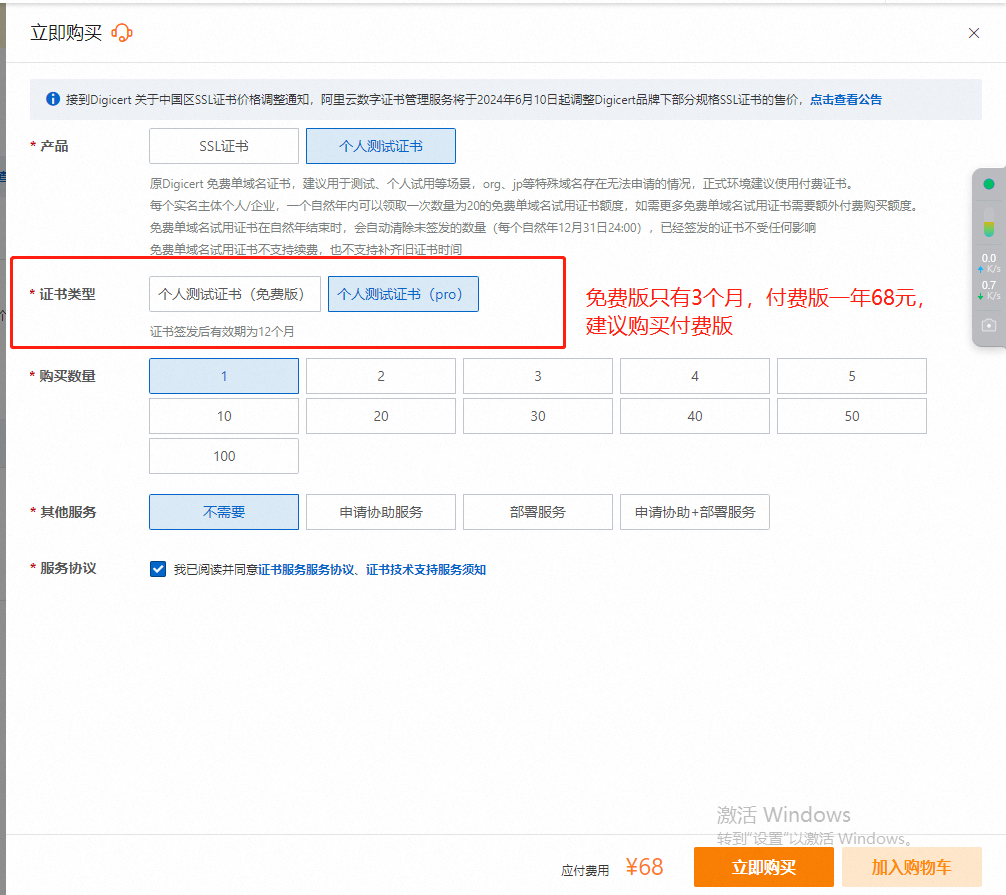
Task: Set purchase quantity to 10
Action: point(224,416)
